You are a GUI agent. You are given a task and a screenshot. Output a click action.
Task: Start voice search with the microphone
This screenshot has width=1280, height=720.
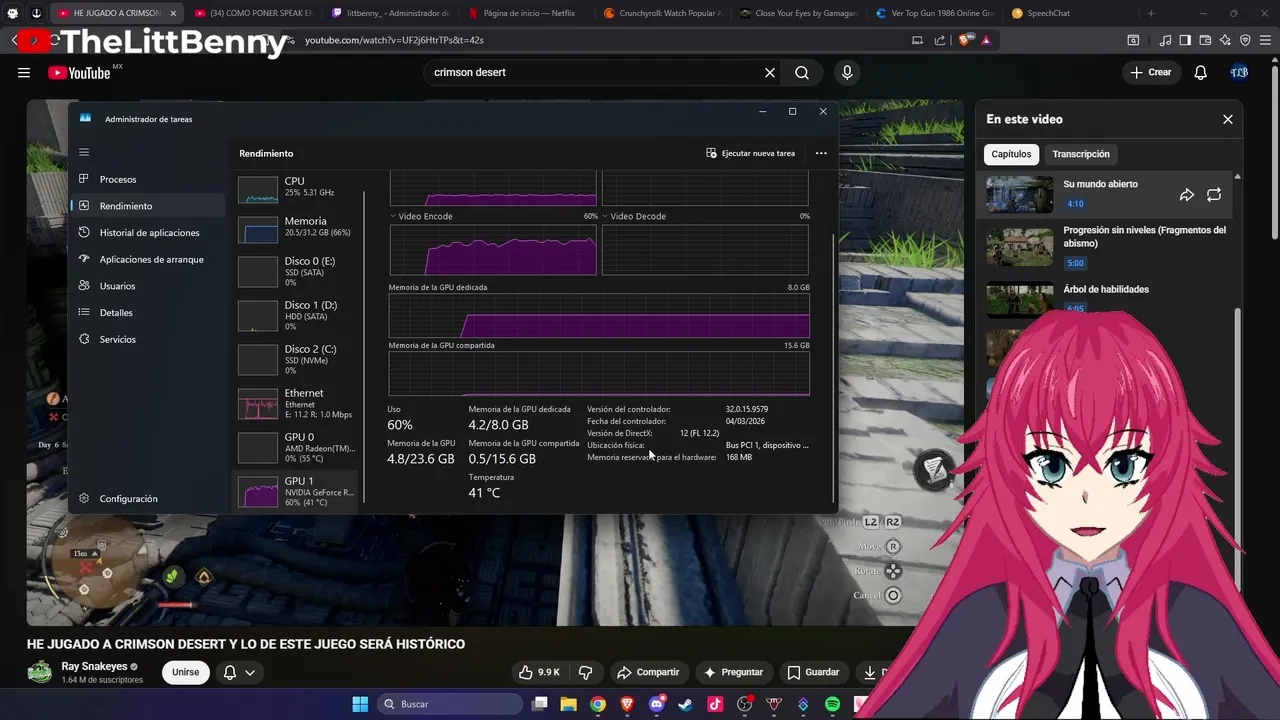(847, 72)
